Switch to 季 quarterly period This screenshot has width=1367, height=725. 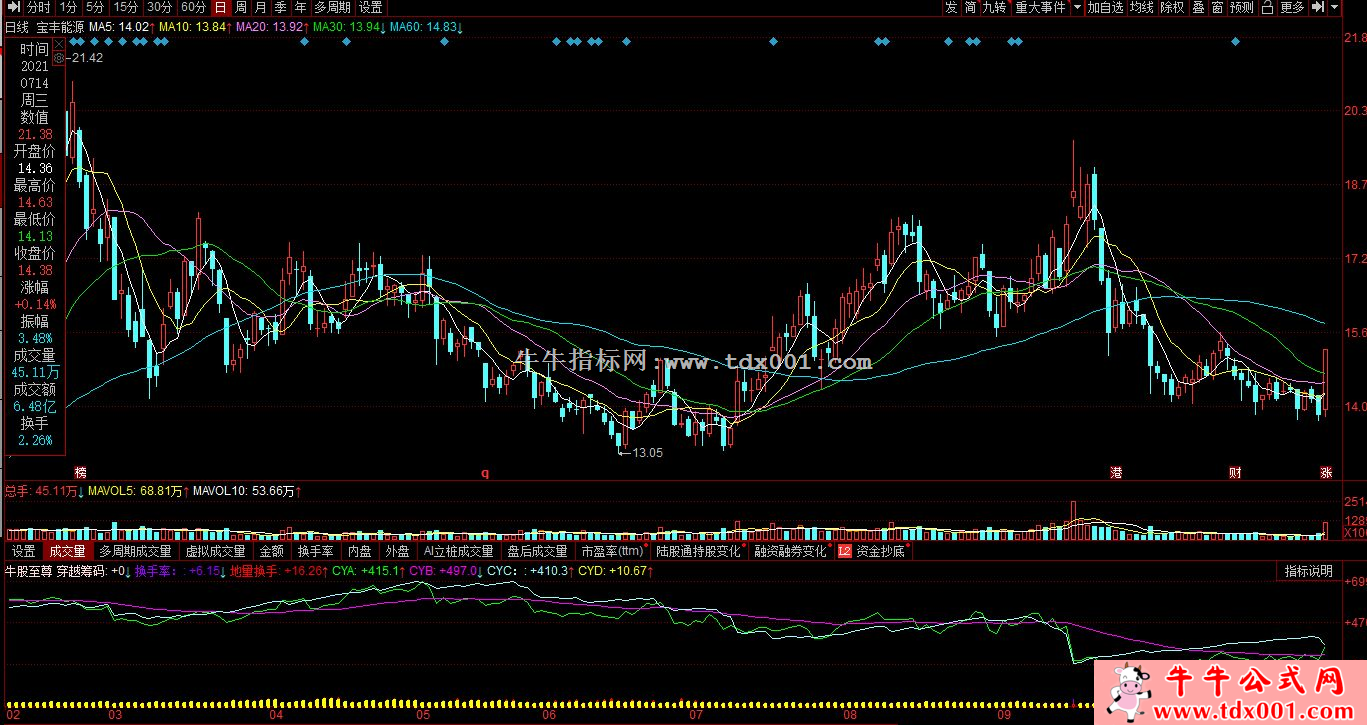(x=281, y=7)
